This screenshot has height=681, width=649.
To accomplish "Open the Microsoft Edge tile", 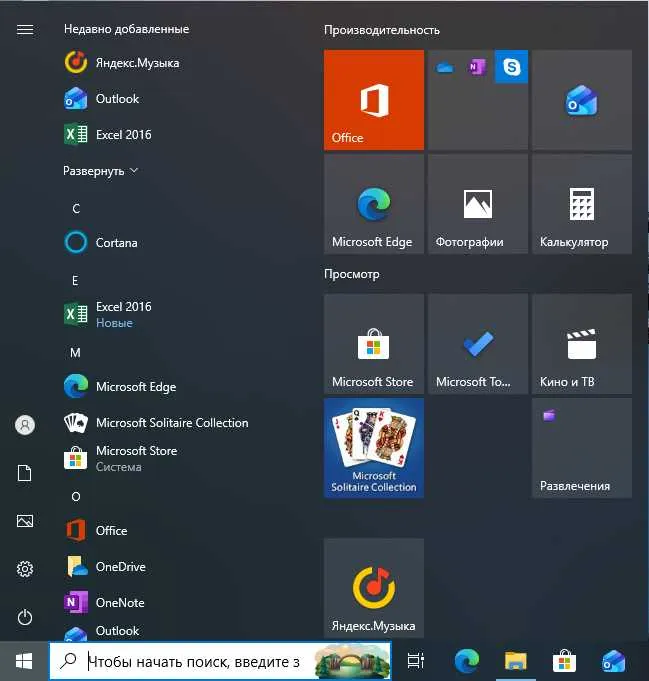I will 374,204.
